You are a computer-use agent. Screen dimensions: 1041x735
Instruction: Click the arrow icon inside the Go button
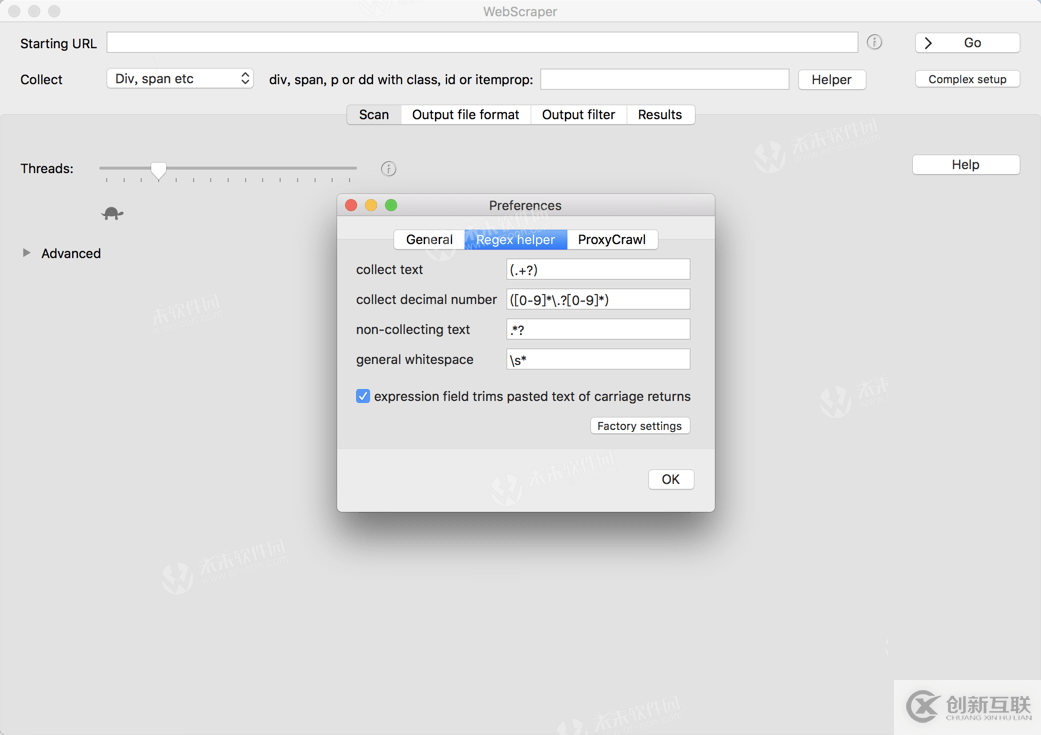pos(930,43)
